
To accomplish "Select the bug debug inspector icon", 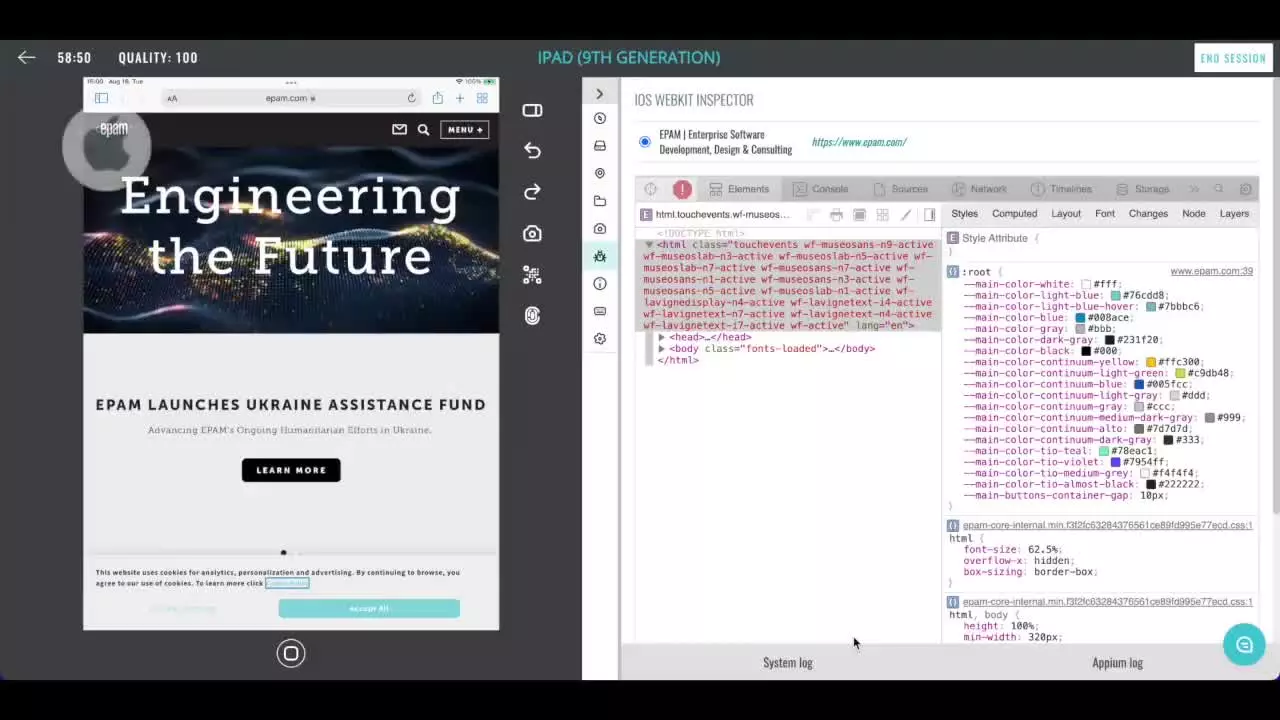I will coord(600,256).
